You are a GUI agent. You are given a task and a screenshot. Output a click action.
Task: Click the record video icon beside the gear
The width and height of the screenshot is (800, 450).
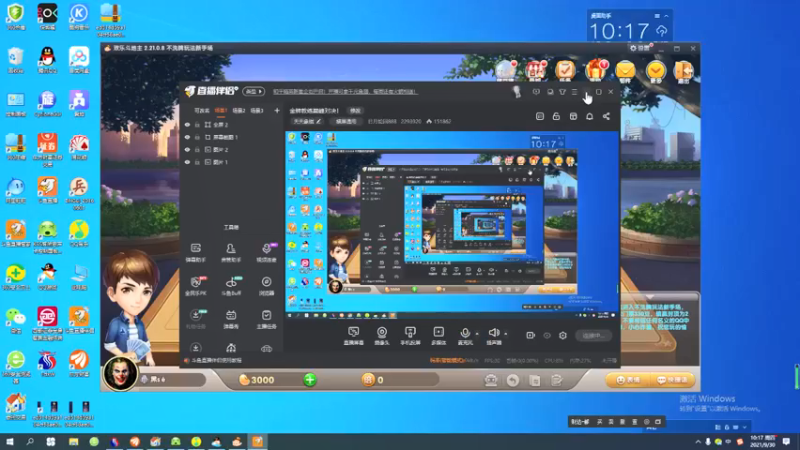531,335
